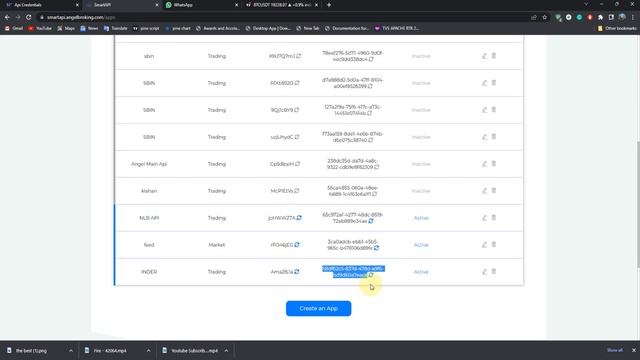The width and height of the screenshot is (640, 360).
Task: Open the downloaded the best (1).png file
Action: tap(31, 351)
